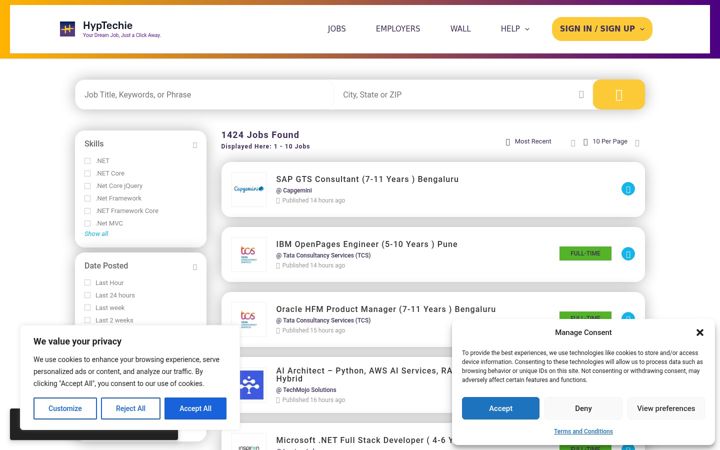Open Oracle HFM Product Manager job

(386, 309)
